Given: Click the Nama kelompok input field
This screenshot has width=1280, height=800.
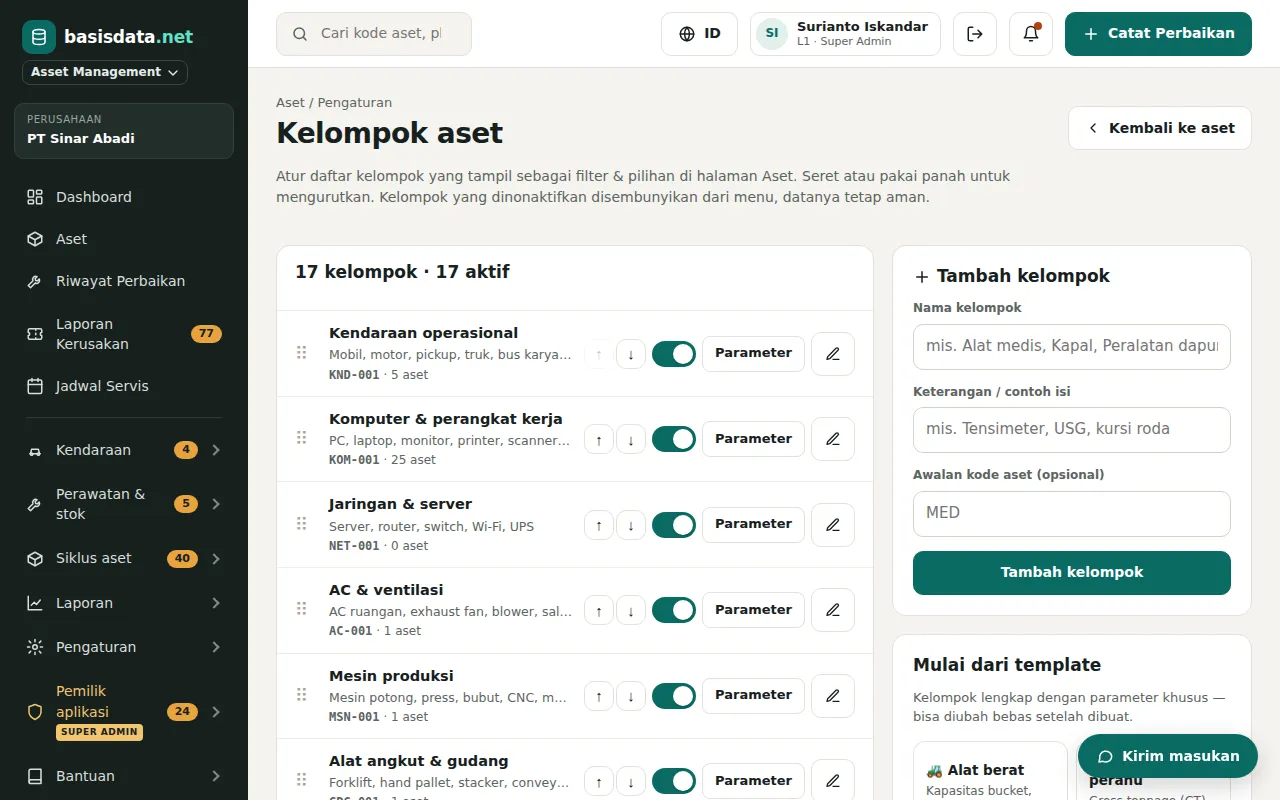Looking at the screenshot, I should 1072,346.
